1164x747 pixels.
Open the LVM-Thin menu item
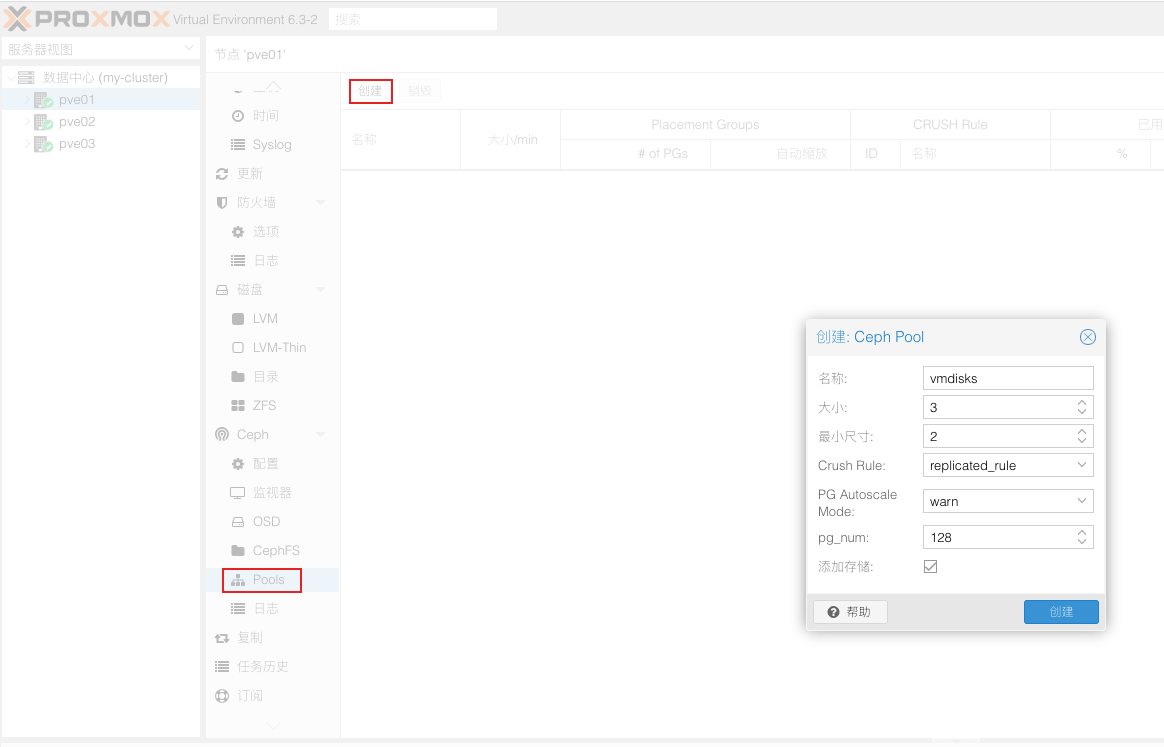click(x=272, y=348)
